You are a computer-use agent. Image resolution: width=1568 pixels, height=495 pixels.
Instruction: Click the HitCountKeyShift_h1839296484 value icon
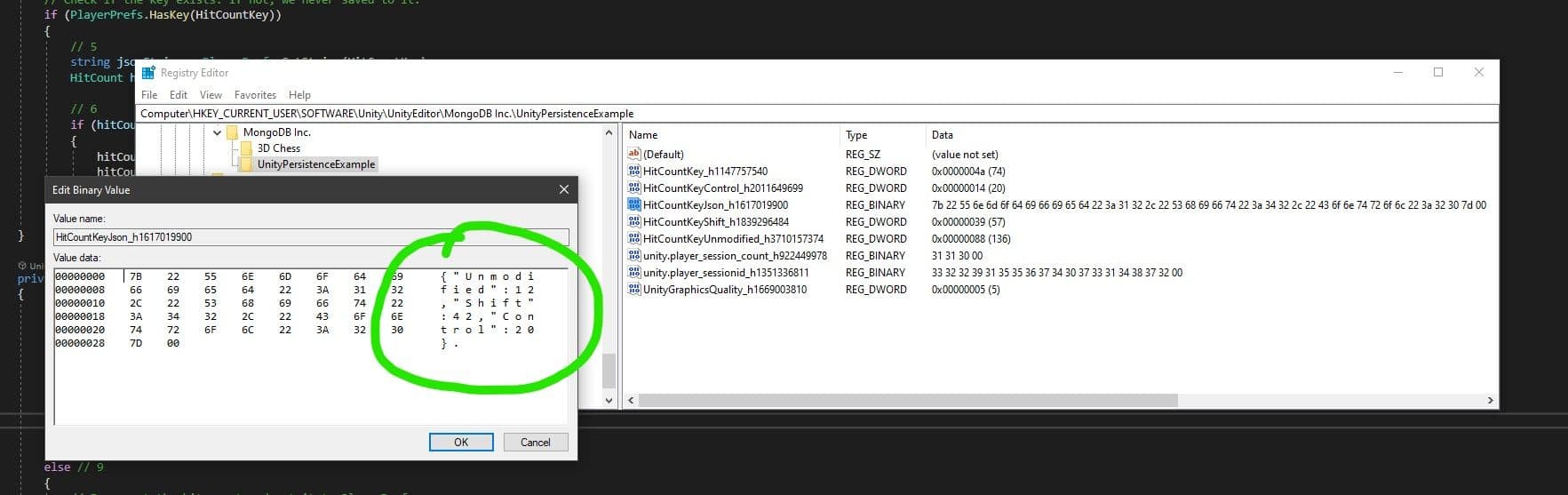point(633,222)
